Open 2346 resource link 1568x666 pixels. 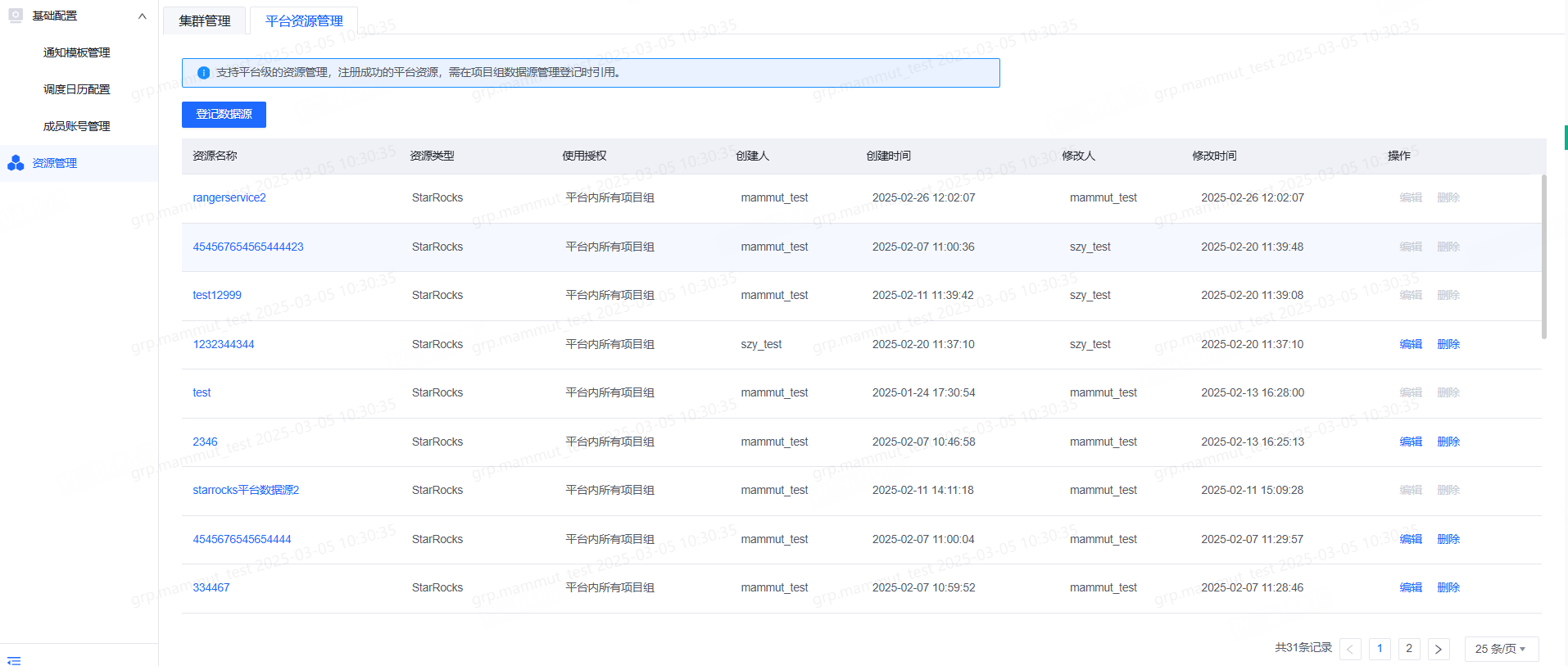coord(205,442)
